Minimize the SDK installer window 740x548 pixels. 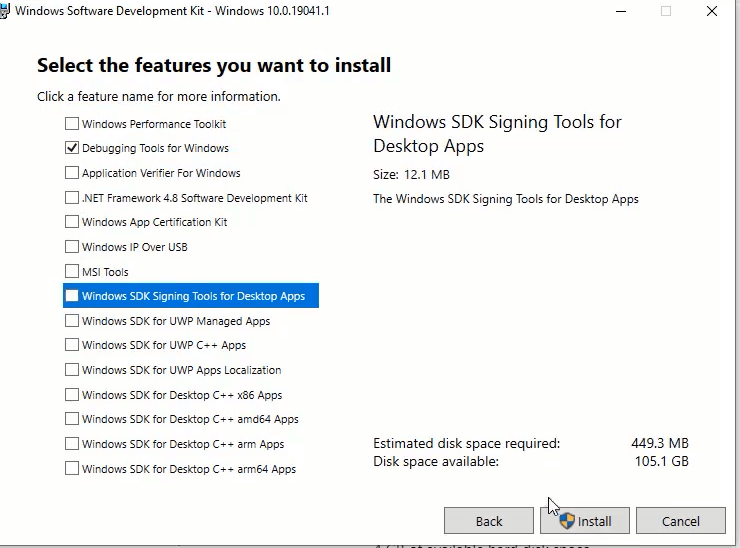point(621,11)
